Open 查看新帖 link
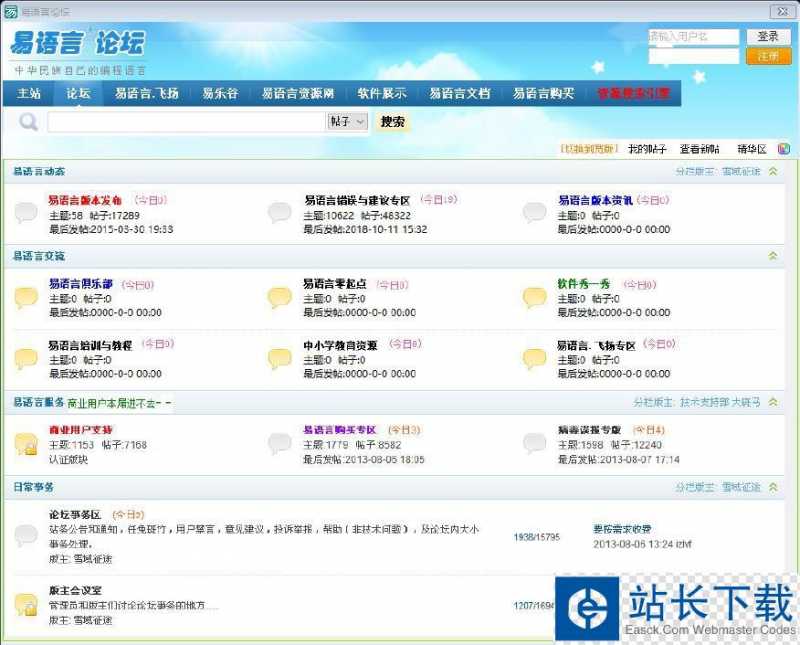This screenshot has height=645, width=800. click(x=699, y=149)
